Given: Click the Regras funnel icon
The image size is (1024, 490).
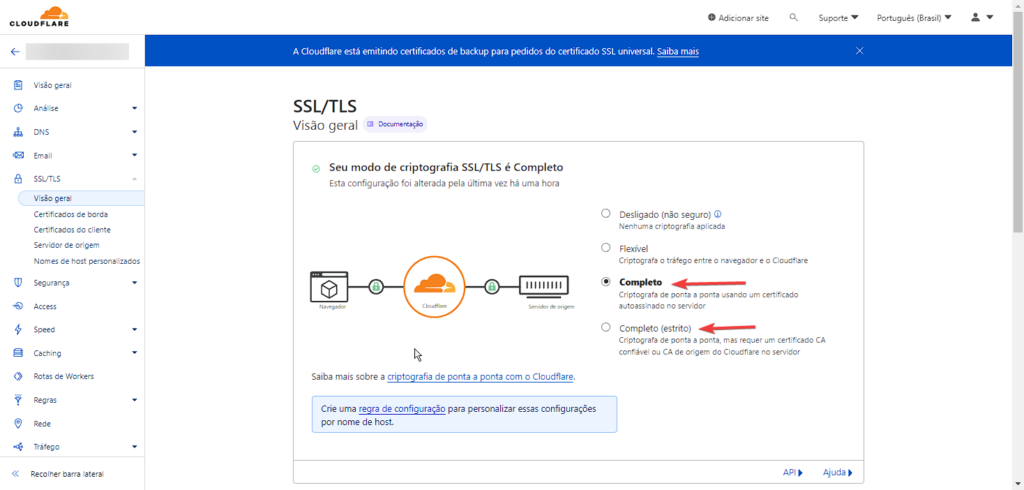Looking at the screenshot, I should tap(18, 400).
